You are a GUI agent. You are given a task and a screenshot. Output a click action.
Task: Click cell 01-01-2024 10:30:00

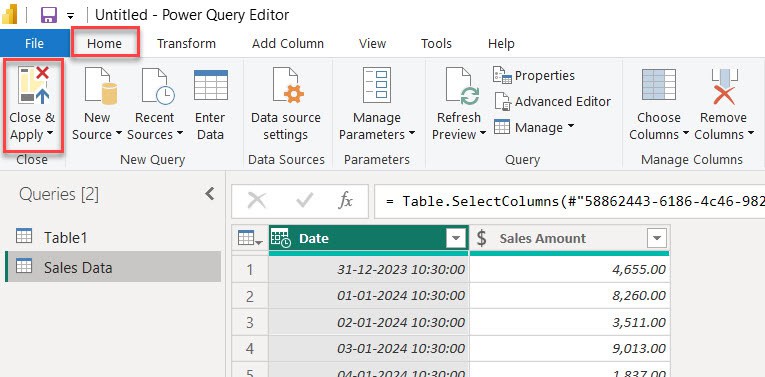pyautogui.click(x=369, y=296)
